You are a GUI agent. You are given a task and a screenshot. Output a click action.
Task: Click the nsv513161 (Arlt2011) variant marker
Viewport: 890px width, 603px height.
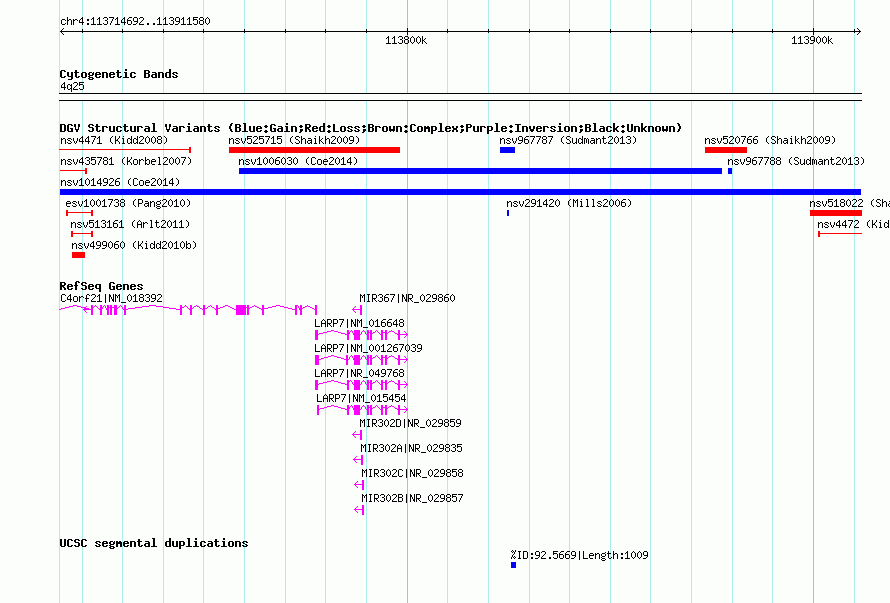click(82, 234)
